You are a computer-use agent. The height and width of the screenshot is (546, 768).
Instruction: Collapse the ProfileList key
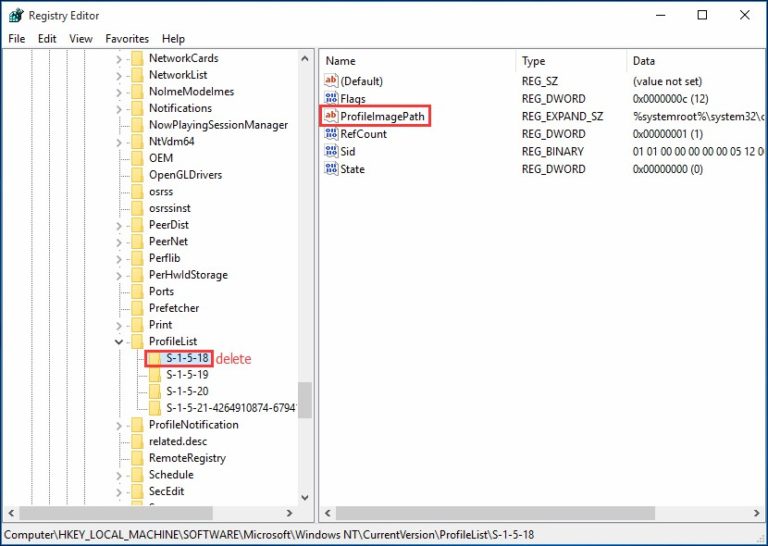[119, 342]
